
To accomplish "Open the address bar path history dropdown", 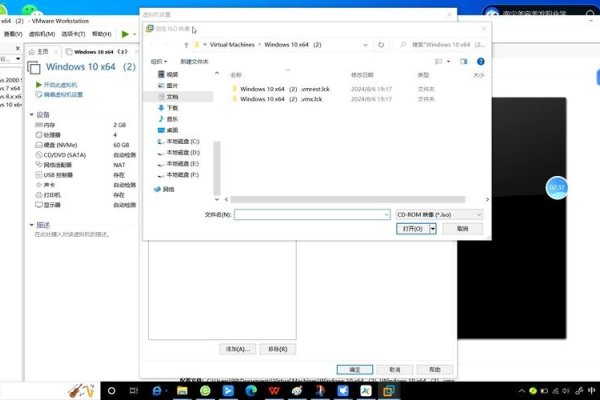I will click(x=365, y=45).
